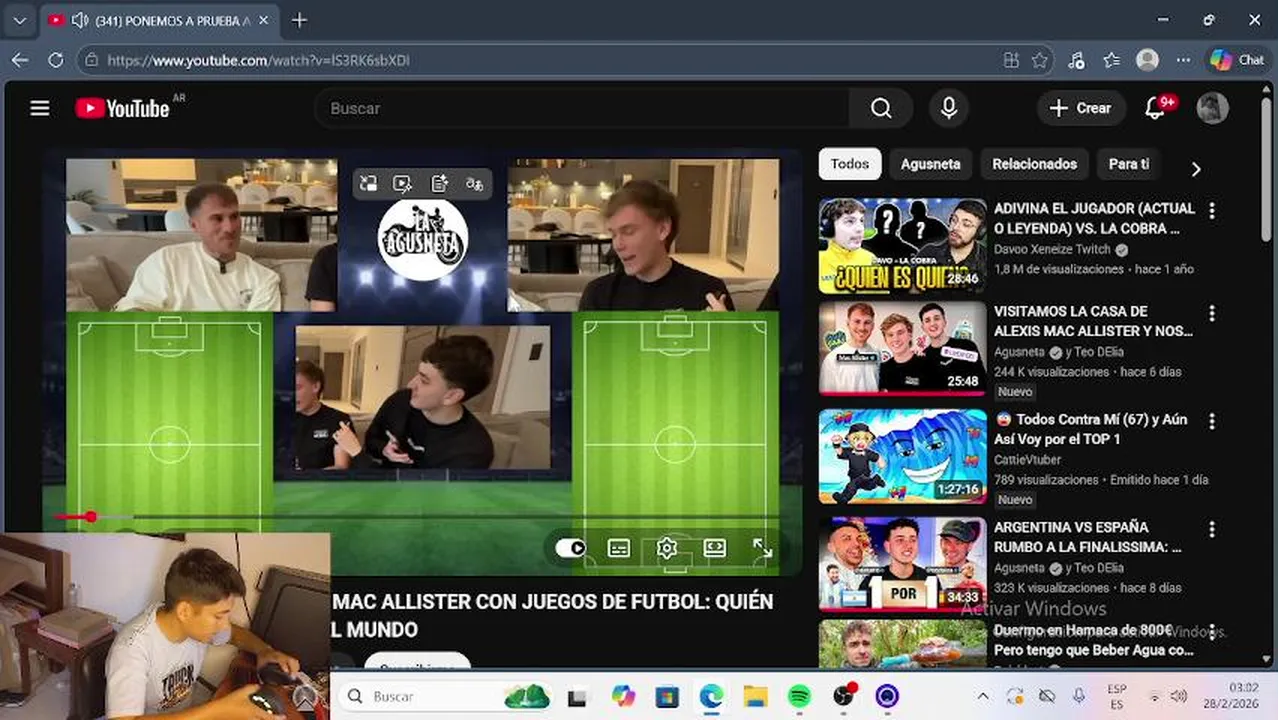The image size is (1278, 720).
Task: Click the CattieVtuber channel name
Action: pyautogui.click(x=1027, y=460)
